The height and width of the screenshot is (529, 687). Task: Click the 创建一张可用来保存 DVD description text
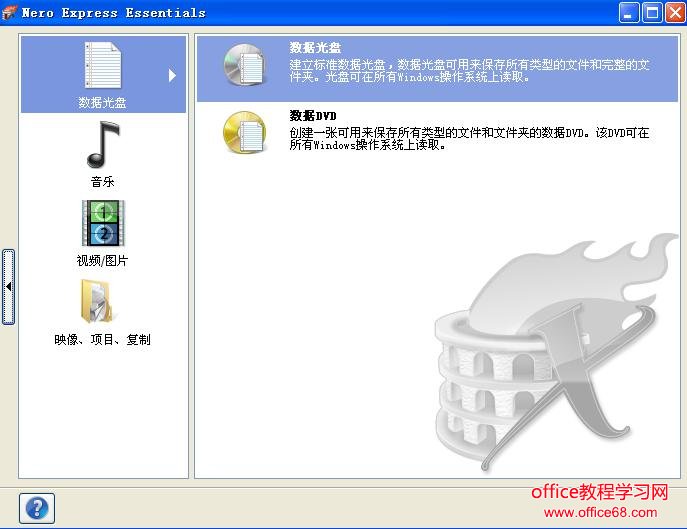pyautogui.click(x=469, y=138)
